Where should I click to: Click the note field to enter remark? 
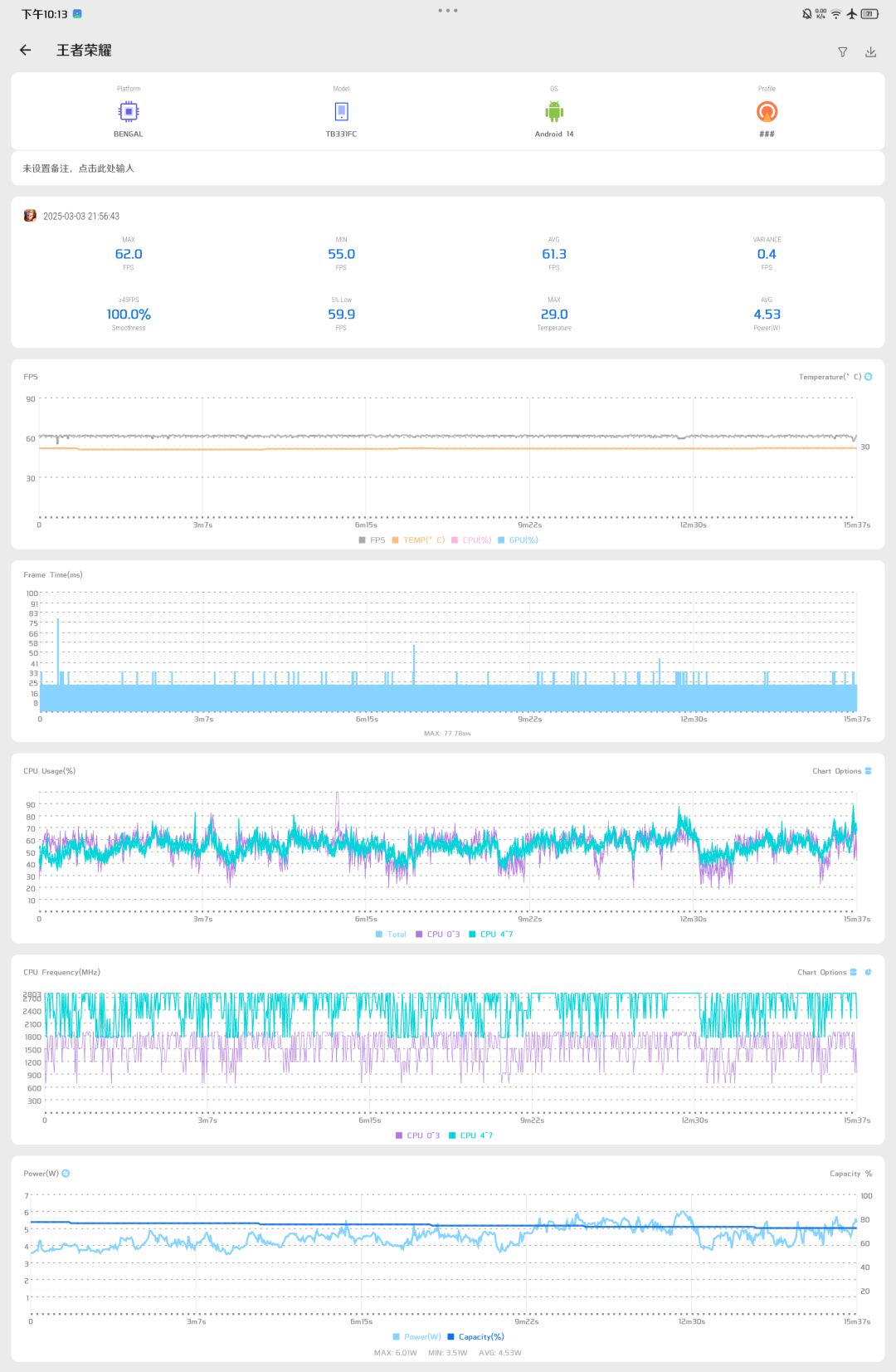pyautogui.click(x=78, y=168)
